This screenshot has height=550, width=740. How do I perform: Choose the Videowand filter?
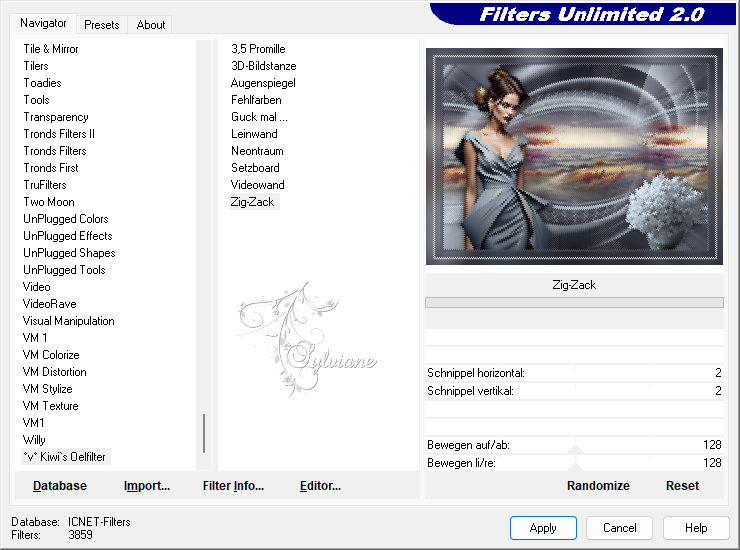[257, 185]
